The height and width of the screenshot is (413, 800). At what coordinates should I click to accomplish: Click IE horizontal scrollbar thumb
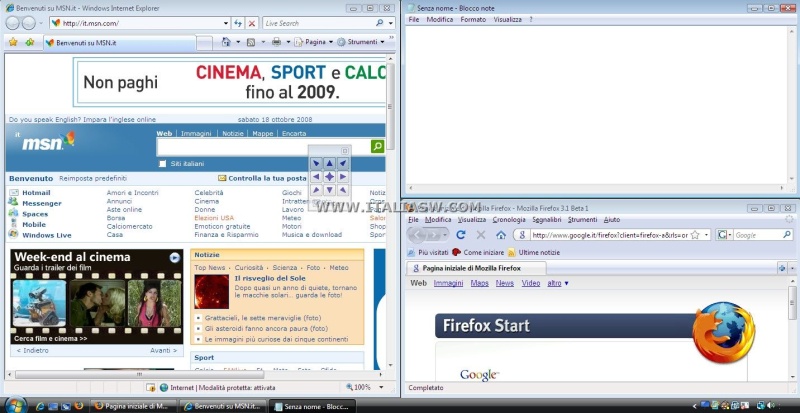click(139, 374)
